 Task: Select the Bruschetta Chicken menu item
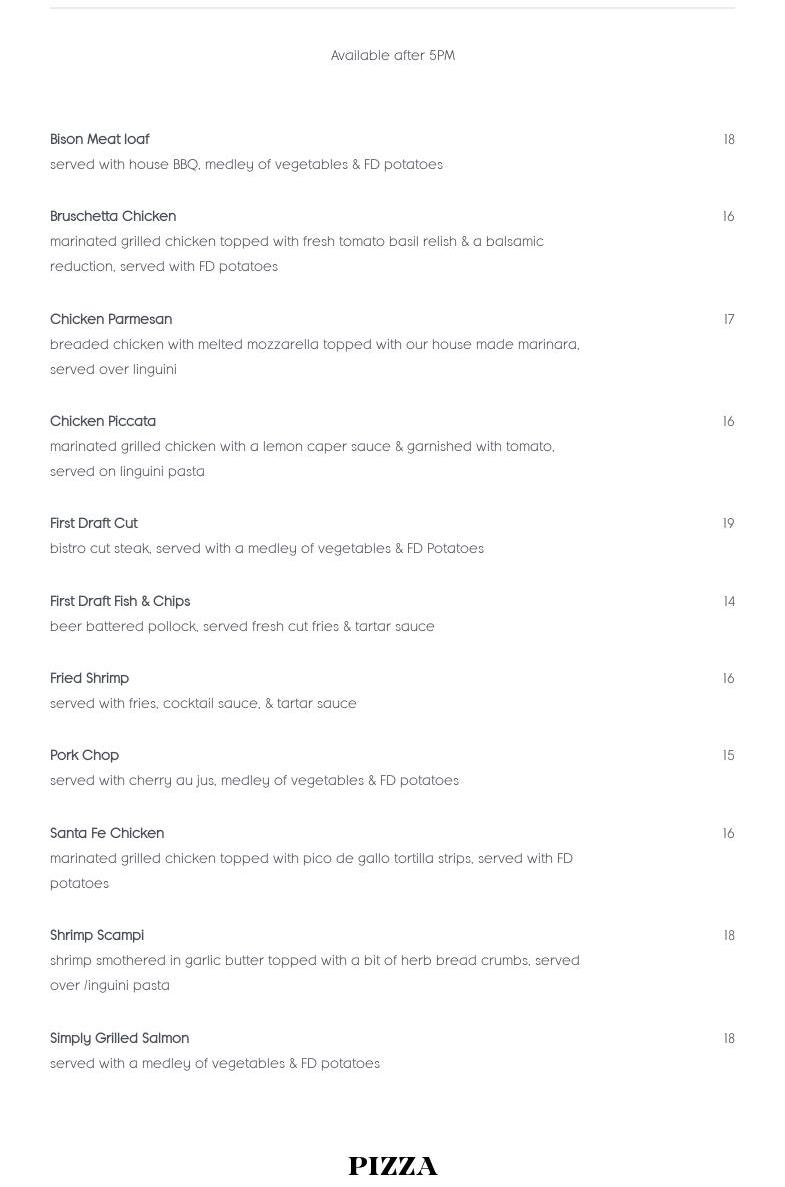click(x=113, y=217)
